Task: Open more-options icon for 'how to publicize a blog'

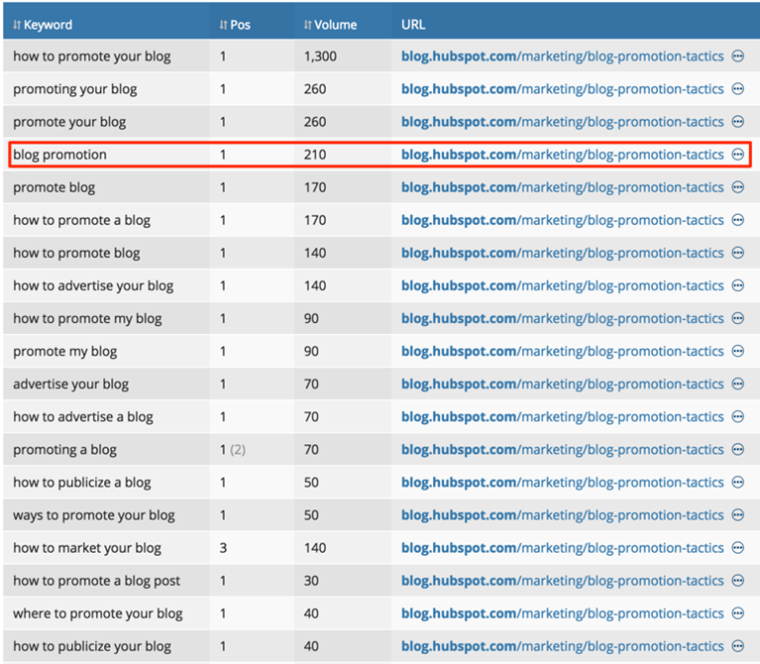Action: (x=738, y=482)
